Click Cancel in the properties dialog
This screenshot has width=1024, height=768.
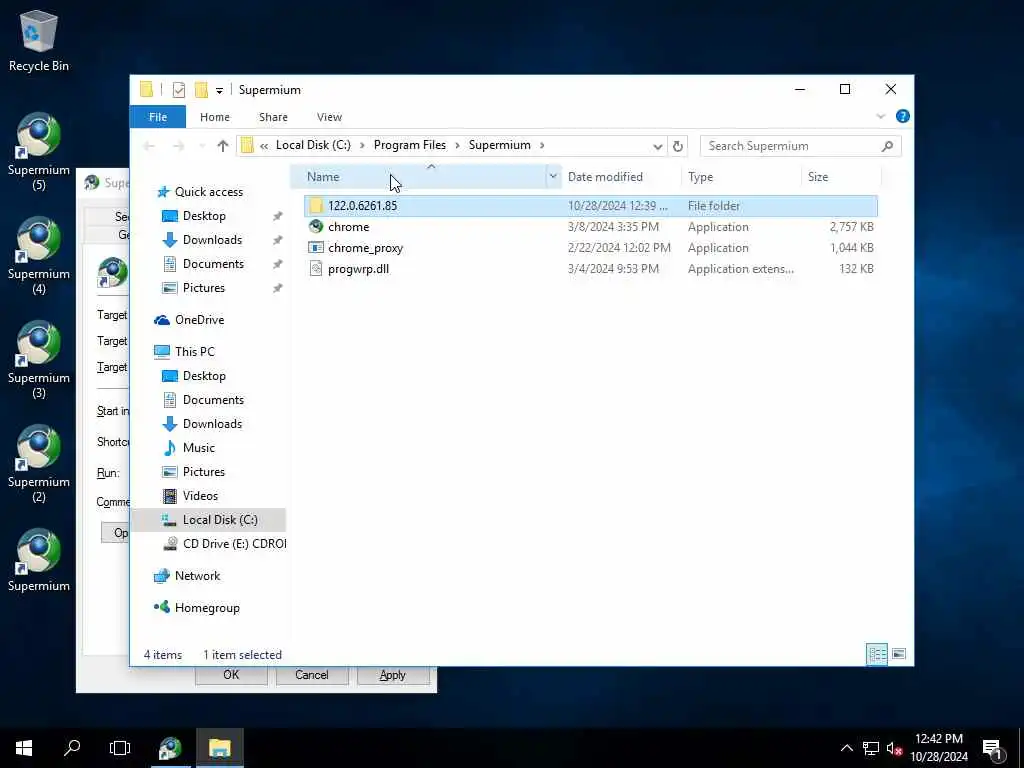312,675
